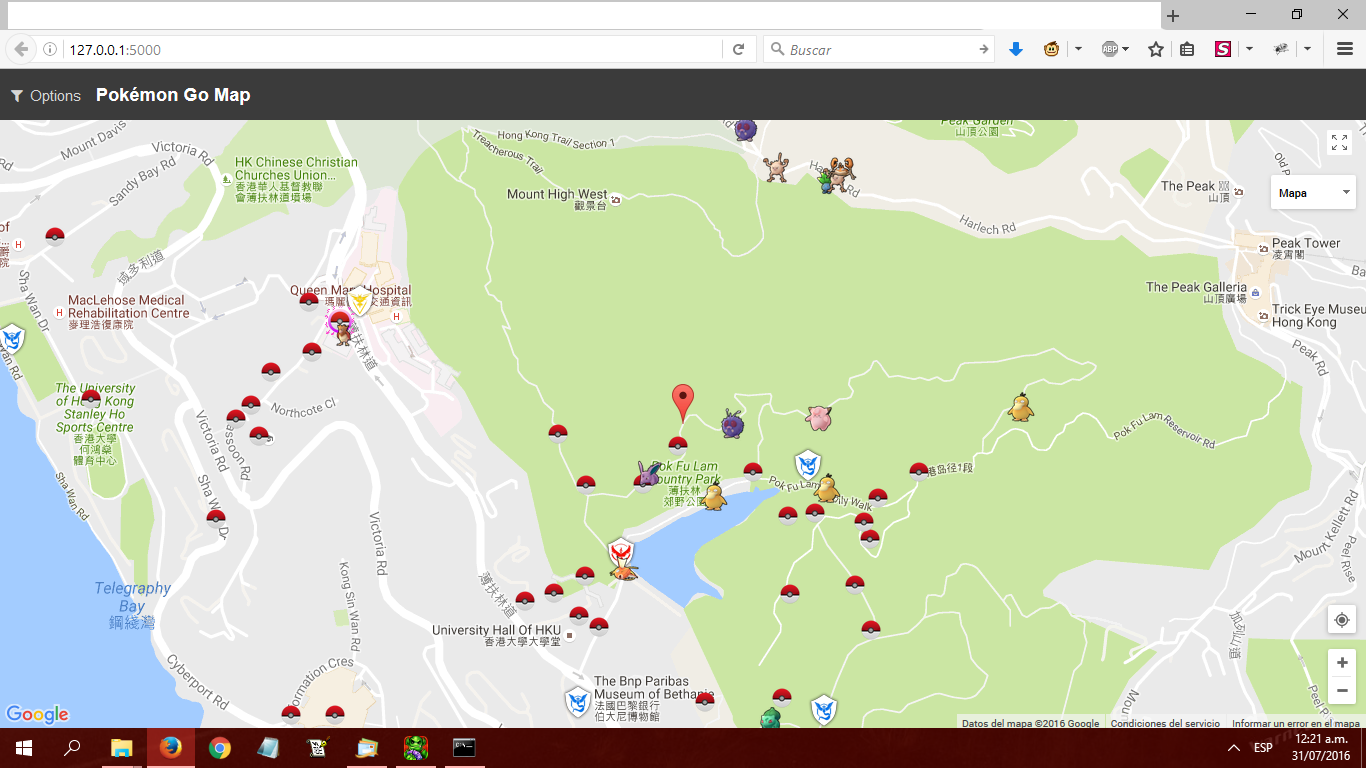The image size is (1366, 768).
Task: Reload the current page
Action: (x=738, y=49)
